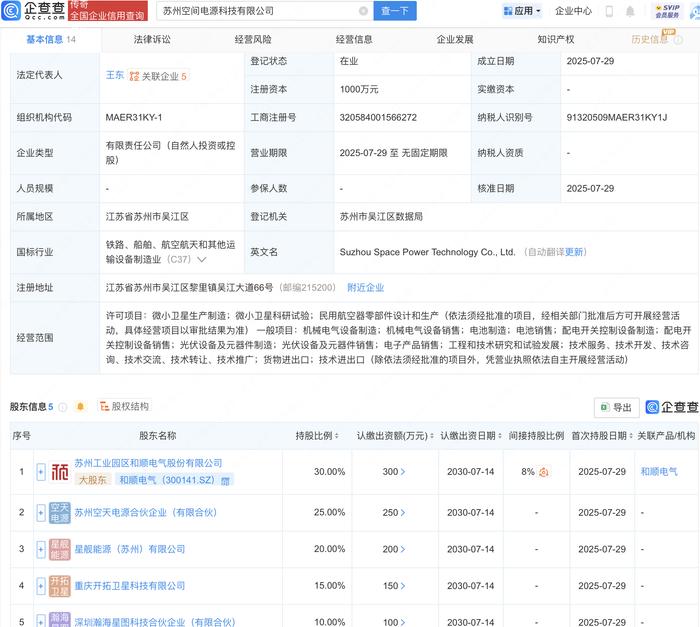Switch to 法律诉讼 tab
Image resolution: width=700 pixels, height=627 pixels.
(152, 40)
